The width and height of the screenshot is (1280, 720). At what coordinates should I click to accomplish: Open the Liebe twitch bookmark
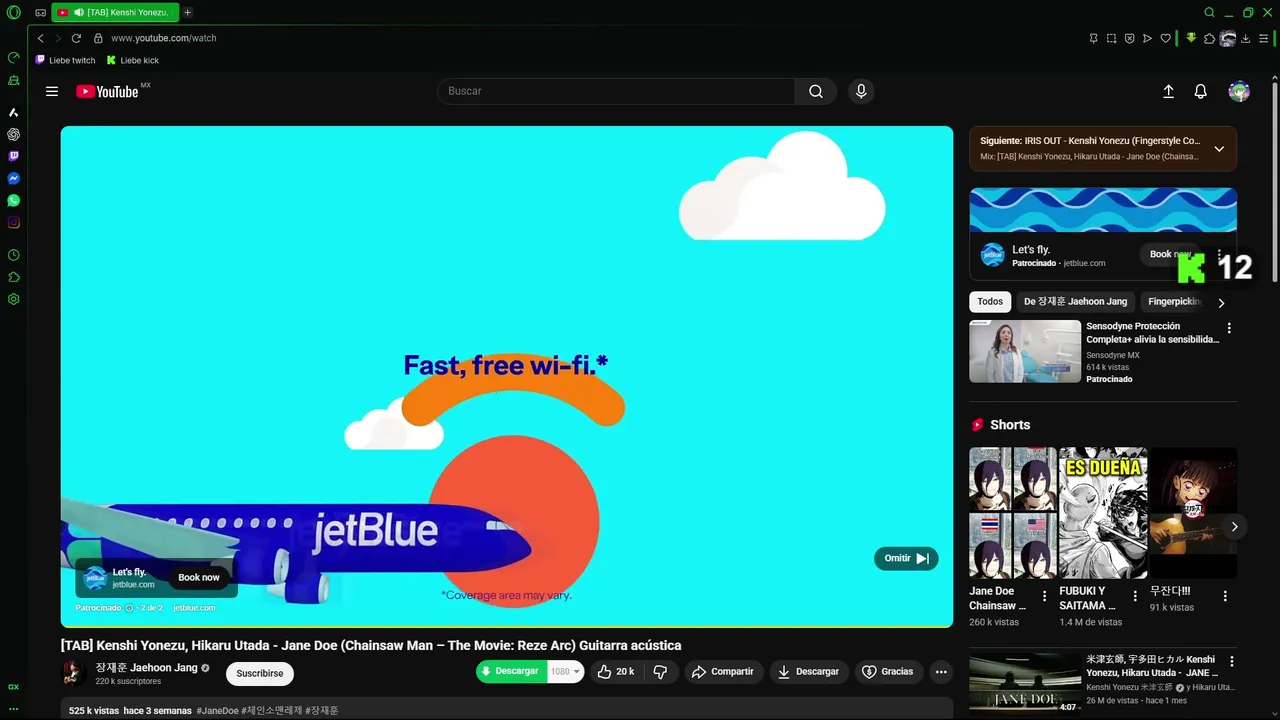pos(65,60)
